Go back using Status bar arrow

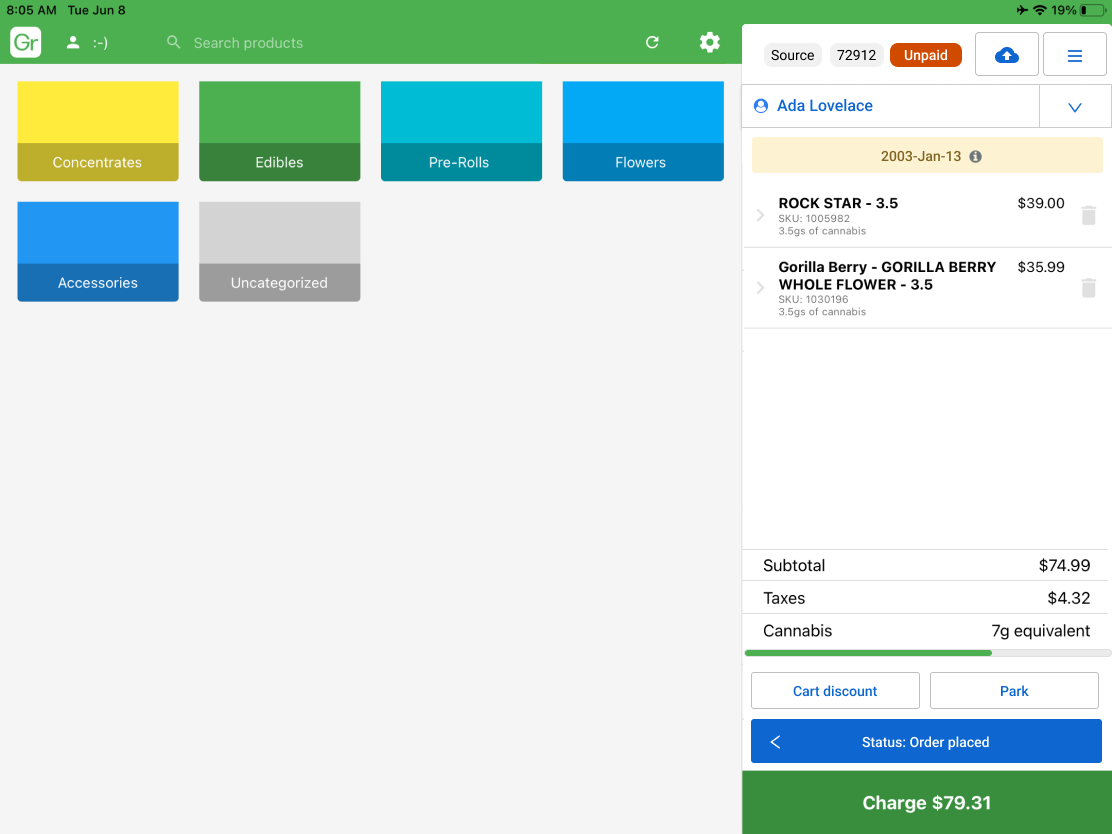tap(775, 742)
